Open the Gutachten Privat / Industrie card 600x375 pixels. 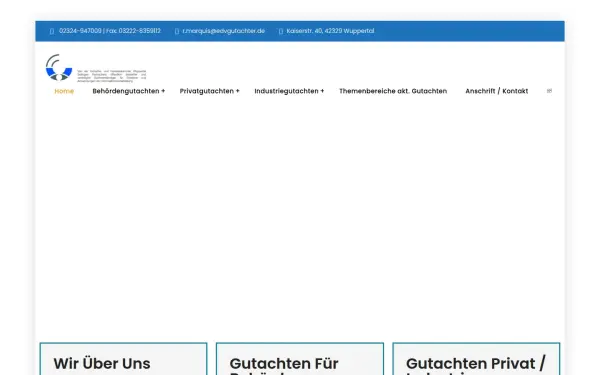point(476,359)
